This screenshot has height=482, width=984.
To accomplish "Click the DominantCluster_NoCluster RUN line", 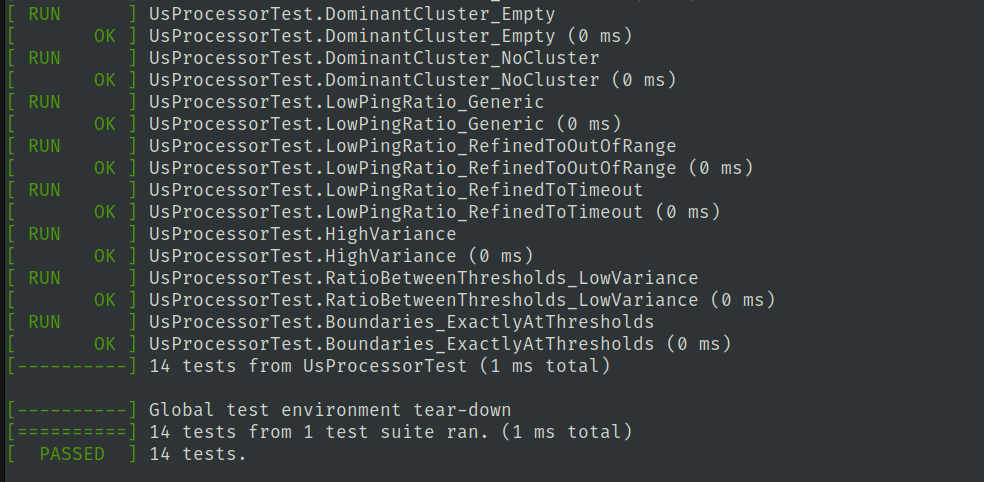I will [x=373, y=58].
